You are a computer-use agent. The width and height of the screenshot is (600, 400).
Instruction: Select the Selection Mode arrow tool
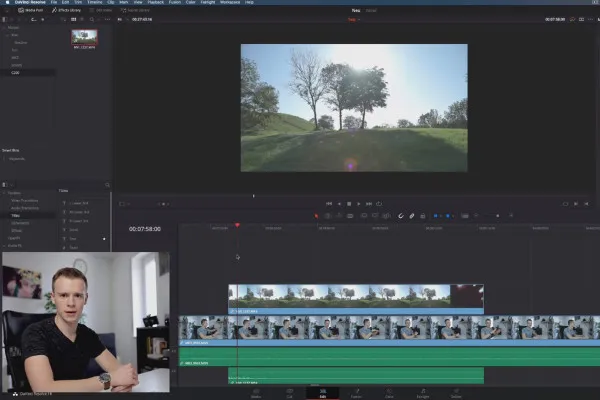coord(316,216)
